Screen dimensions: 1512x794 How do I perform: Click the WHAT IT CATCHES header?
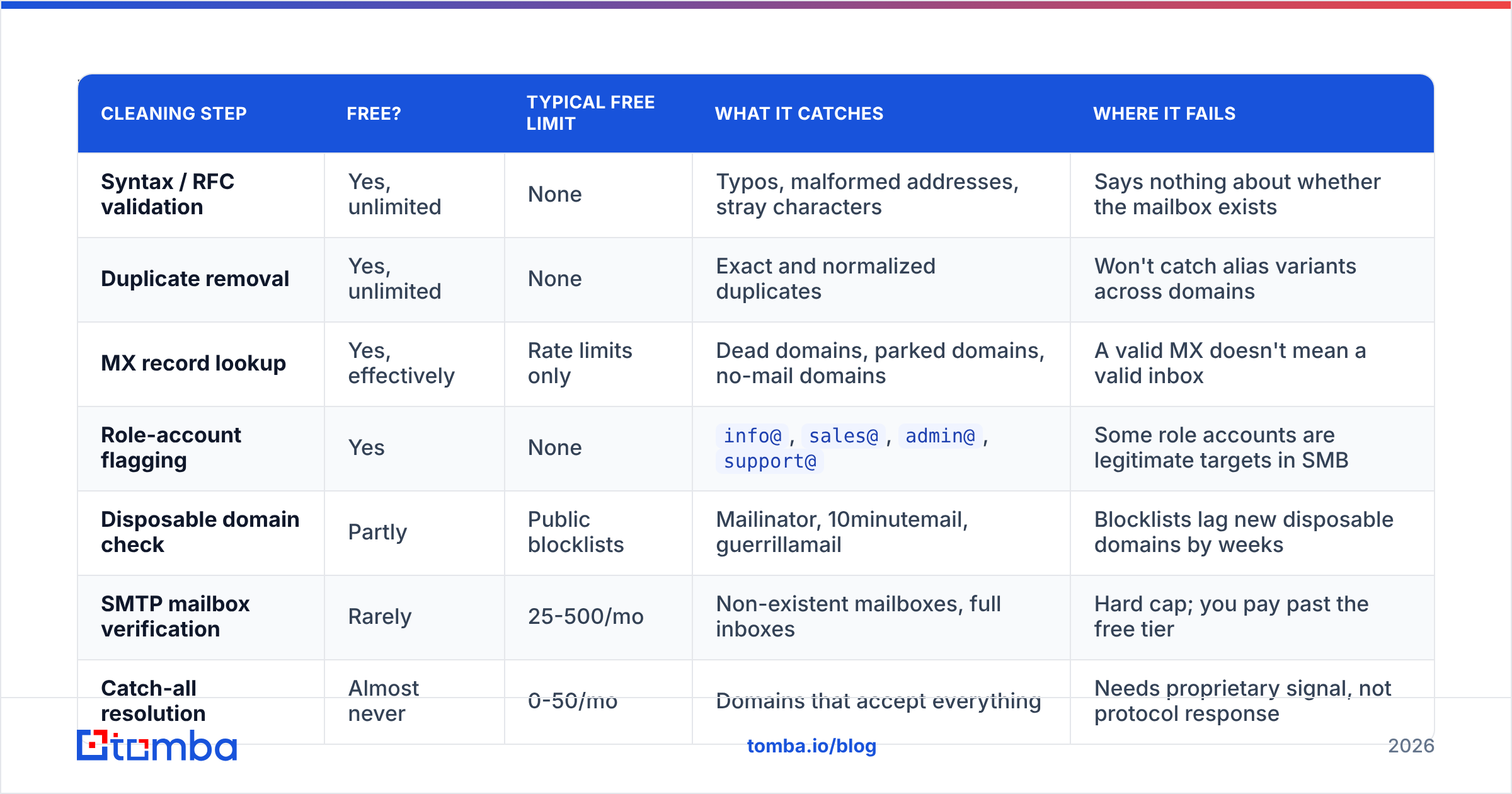click(799, 113)
